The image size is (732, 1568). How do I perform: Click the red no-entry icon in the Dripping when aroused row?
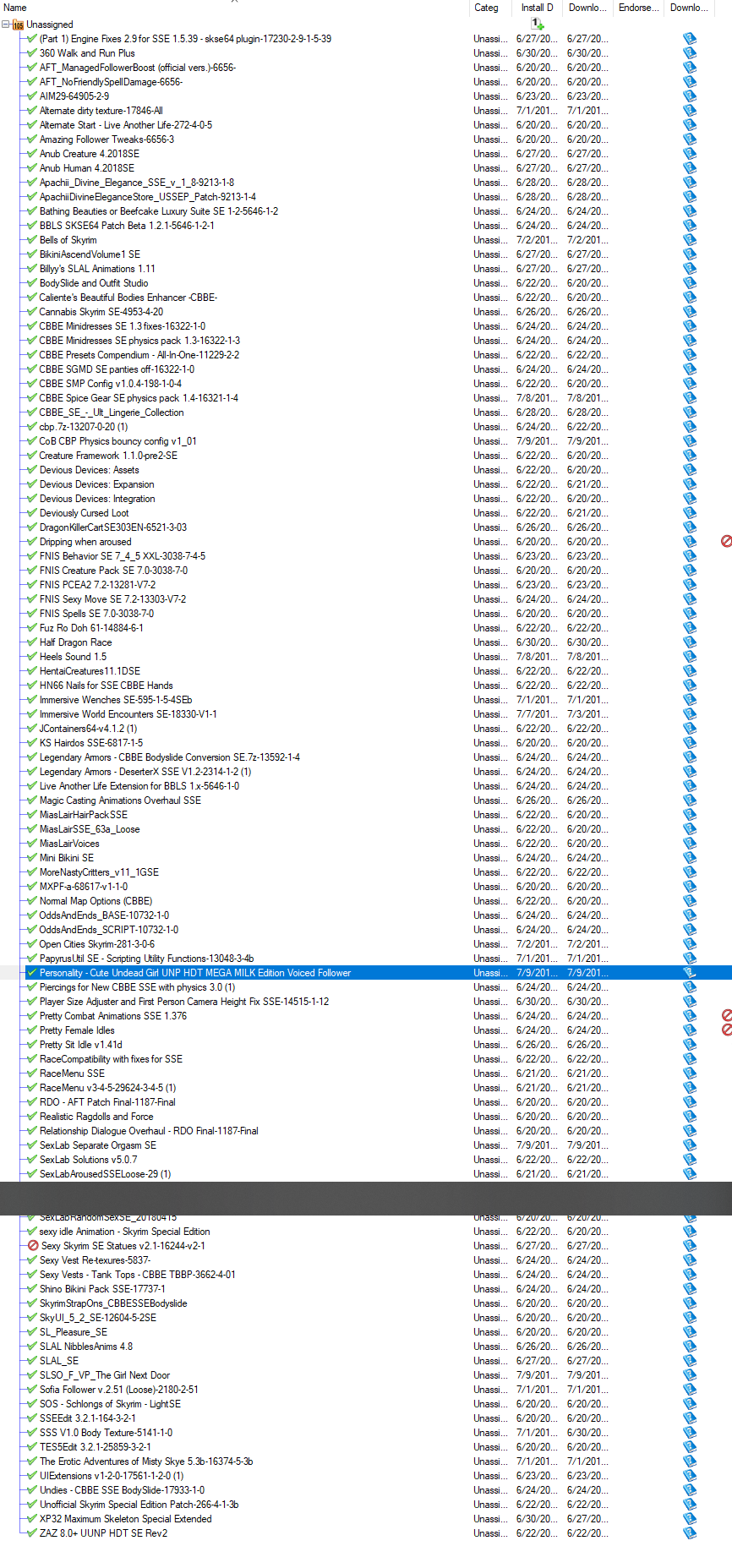pyautogui.click(x=726, y=541)
